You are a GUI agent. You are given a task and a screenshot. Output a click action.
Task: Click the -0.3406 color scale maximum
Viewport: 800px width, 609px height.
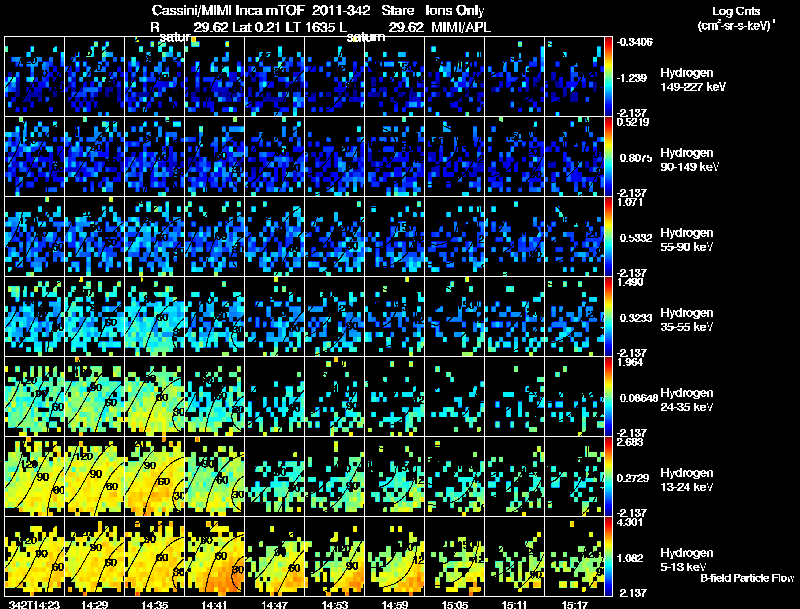[x=634, y=42]
